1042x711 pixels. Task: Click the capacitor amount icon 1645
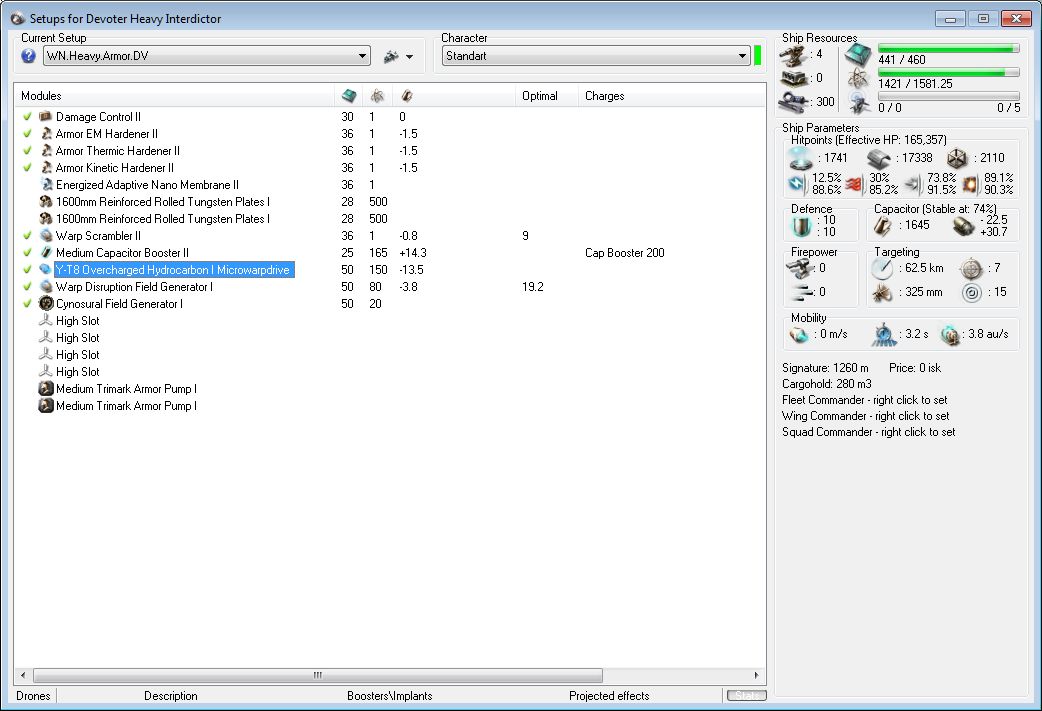883,226
